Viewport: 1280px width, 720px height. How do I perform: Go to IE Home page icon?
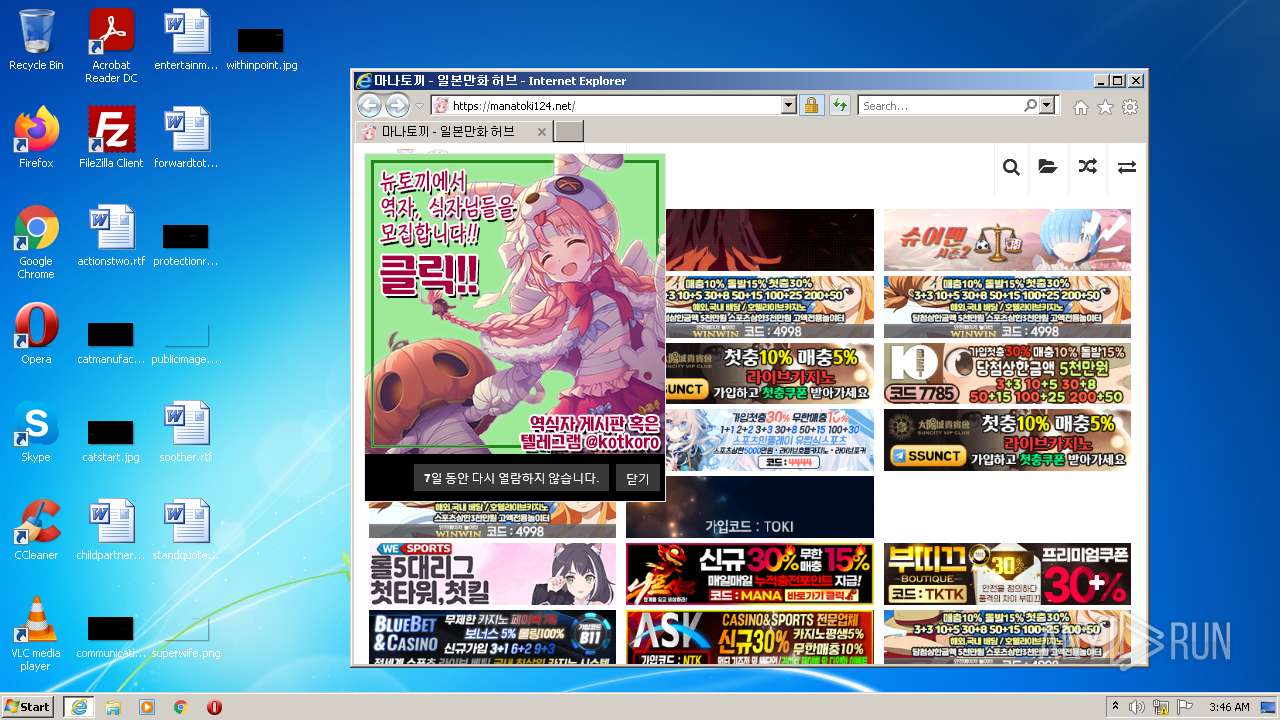click(x=1080, y=107)
